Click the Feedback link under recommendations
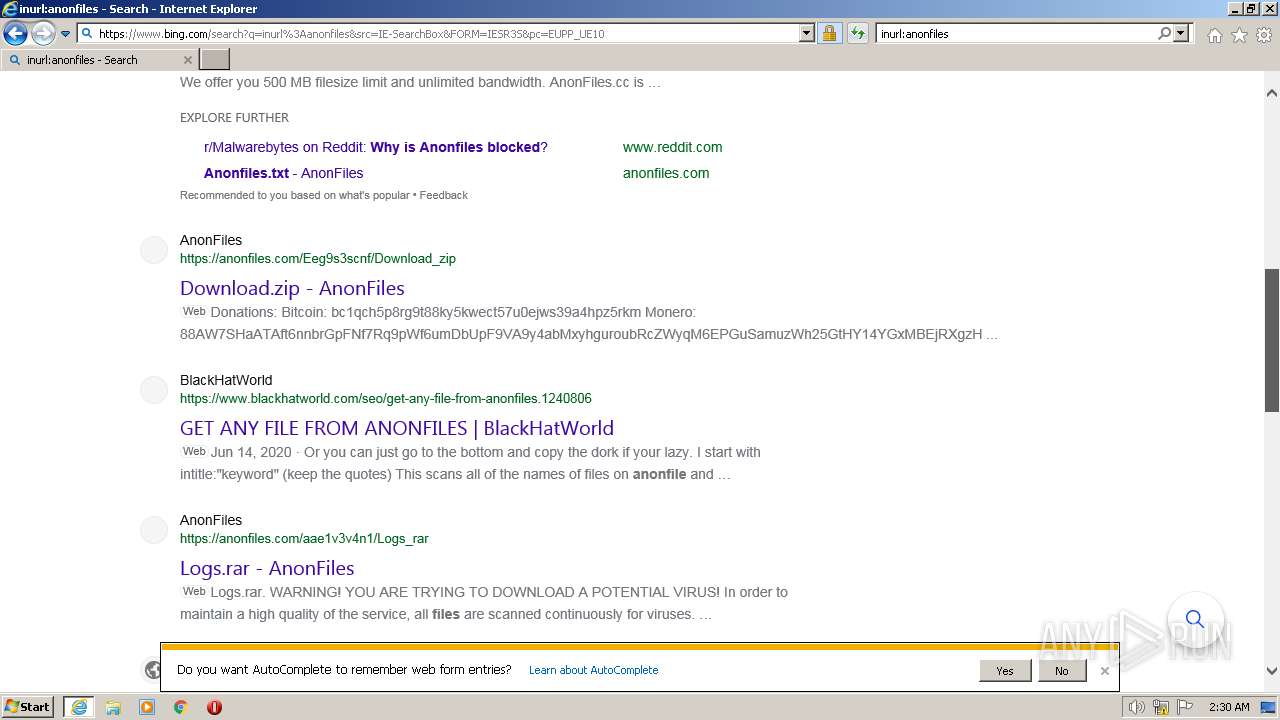The height and width of the screenshot is (720, 1280). pyautogui.click(x=444, y=195)
